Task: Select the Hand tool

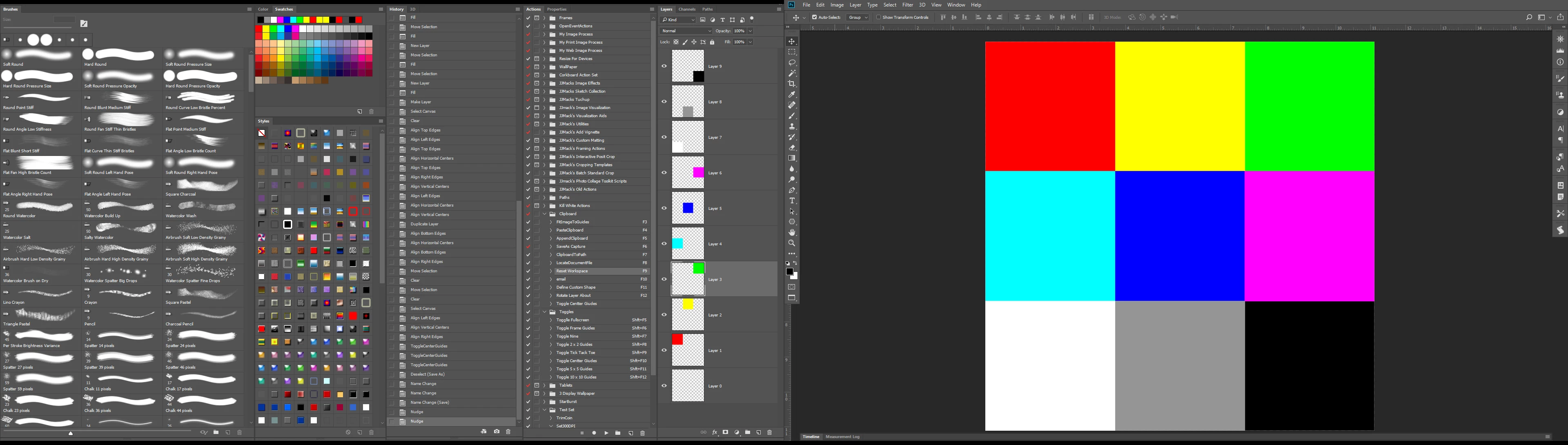Action: (x=792, y=233)
